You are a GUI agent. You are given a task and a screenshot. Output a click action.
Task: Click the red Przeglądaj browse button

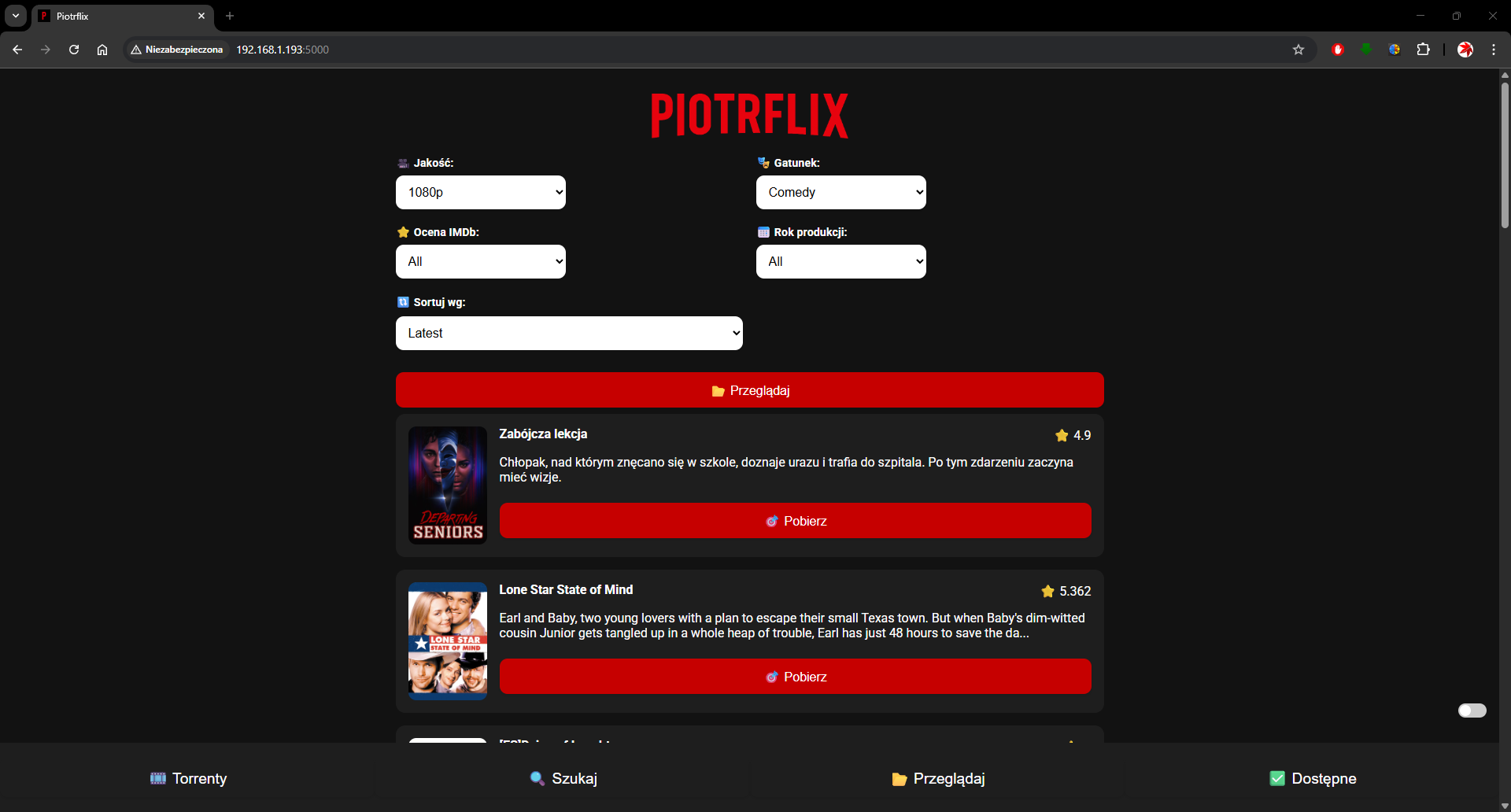coord(750,390)
